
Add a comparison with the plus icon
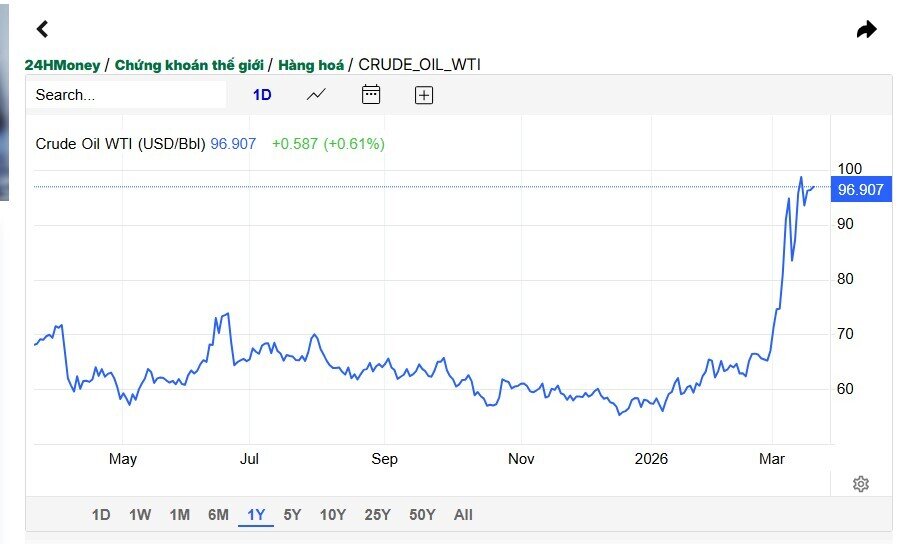pos(423,95)
